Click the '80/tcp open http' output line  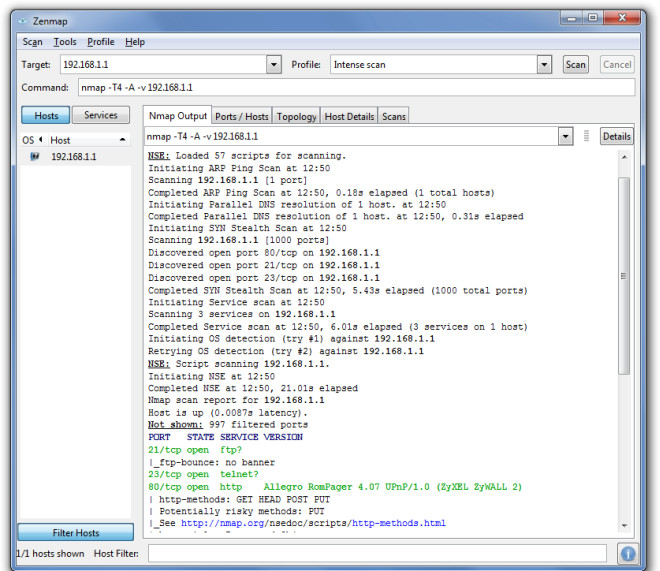point(335,487)
